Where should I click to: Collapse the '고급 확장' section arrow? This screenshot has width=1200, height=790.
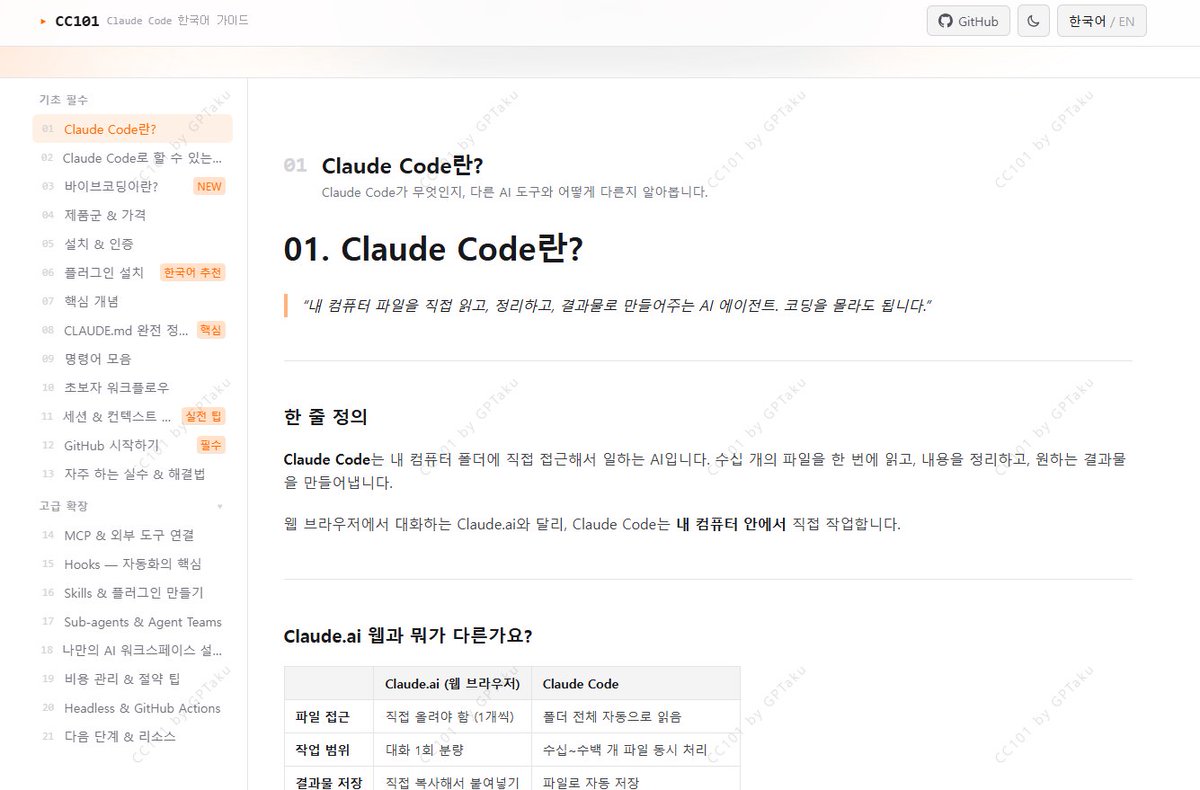pyautogui.click(x=220, y=506)
